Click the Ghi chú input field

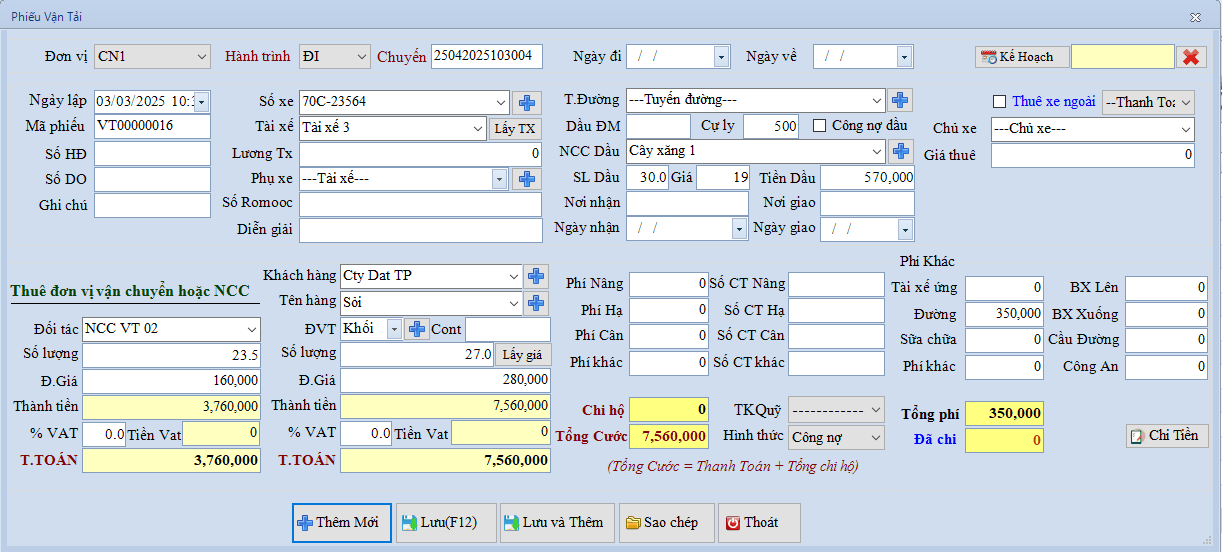click(x=152, y=205)
